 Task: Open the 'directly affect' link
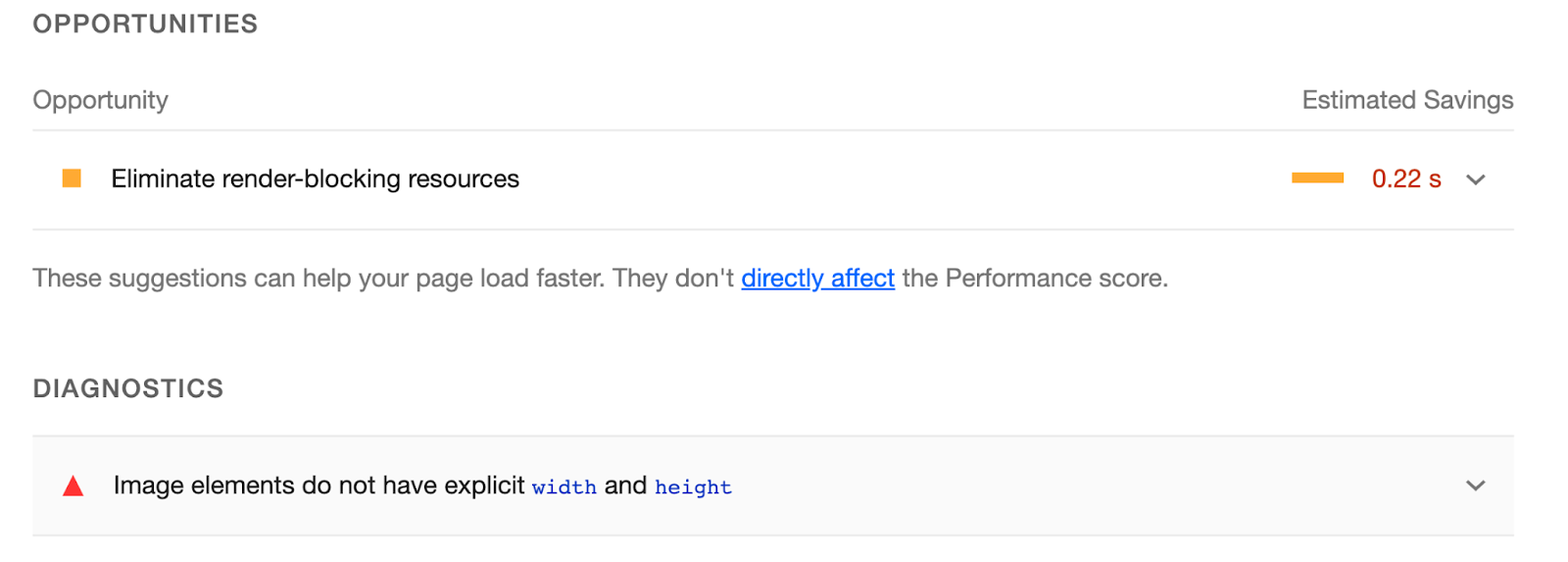click(x=817, y=279)
